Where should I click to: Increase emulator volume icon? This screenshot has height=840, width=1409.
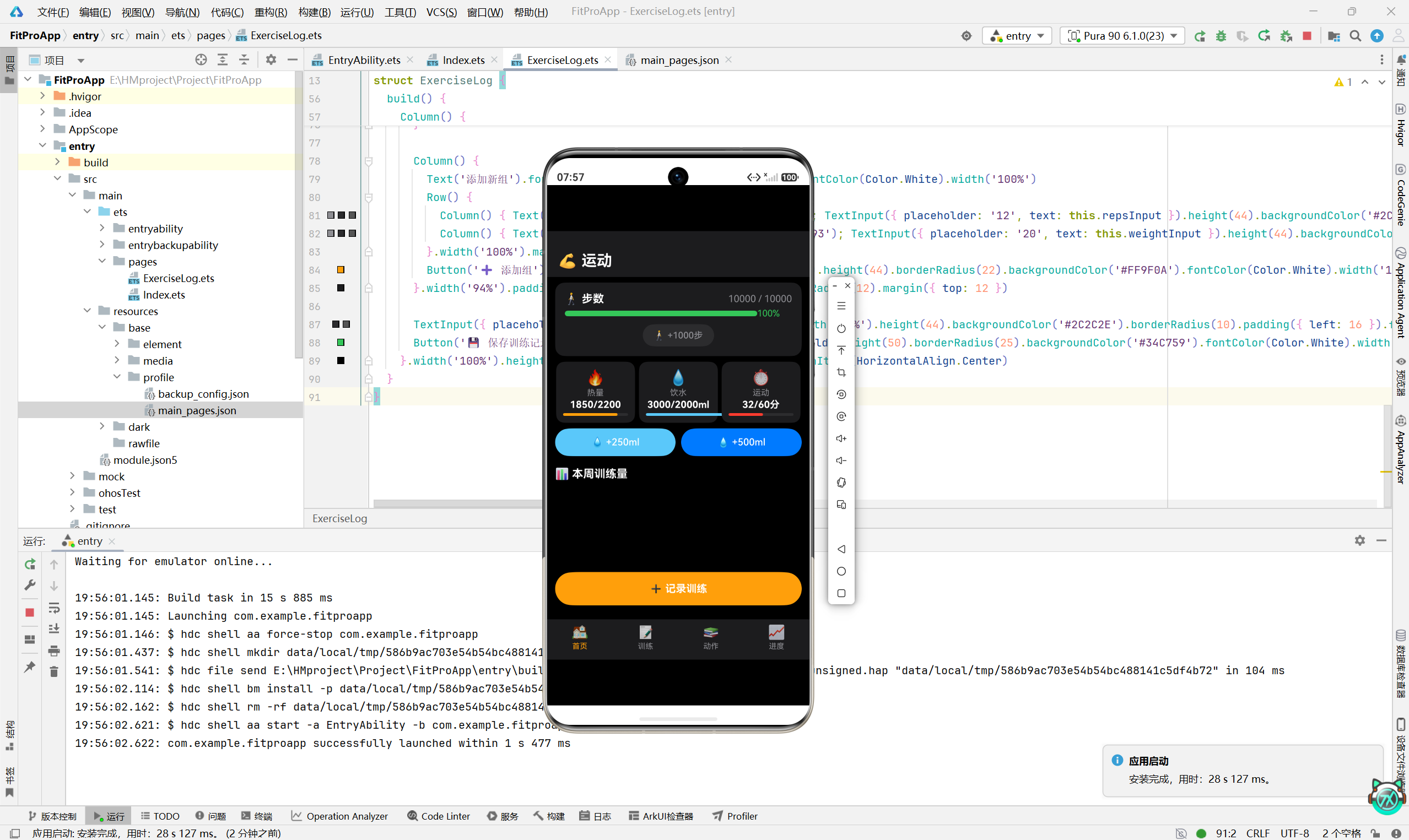pyautogui.click(x=841, y=438)
